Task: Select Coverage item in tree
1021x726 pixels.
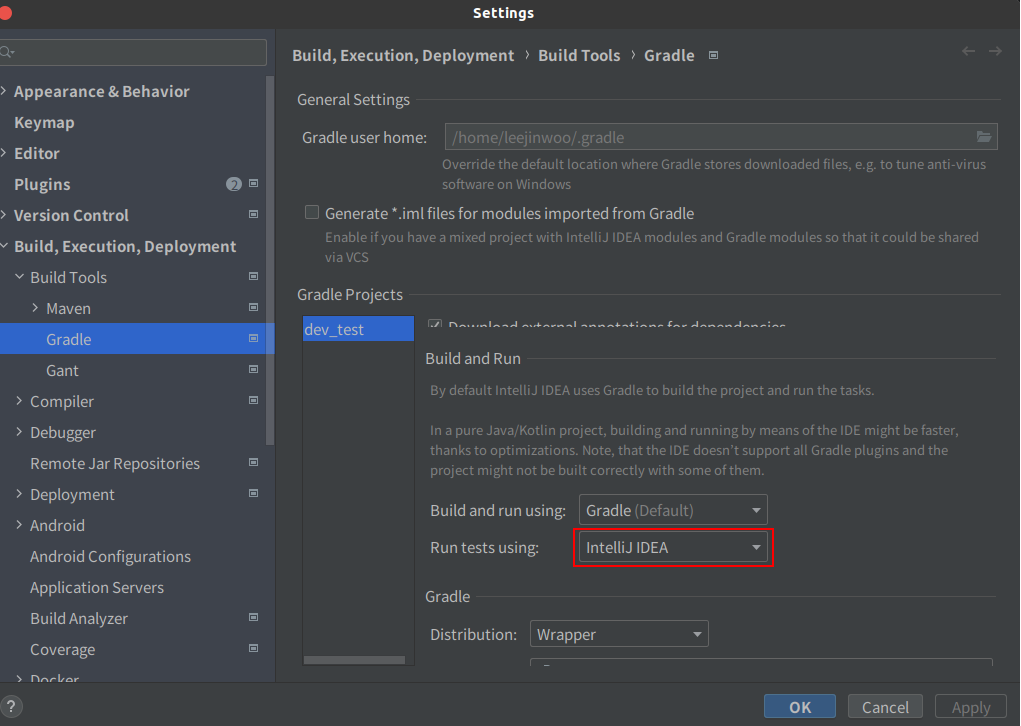Action: (63, 650)
